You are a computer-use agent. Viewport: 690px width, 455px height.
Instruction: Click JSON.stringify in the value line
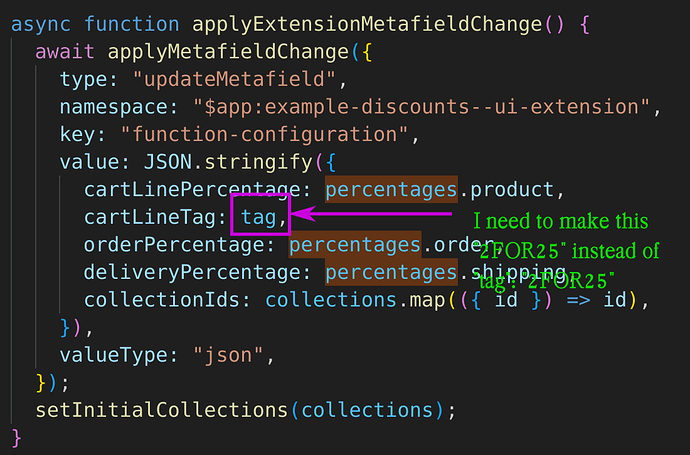(x=228, y=162)
